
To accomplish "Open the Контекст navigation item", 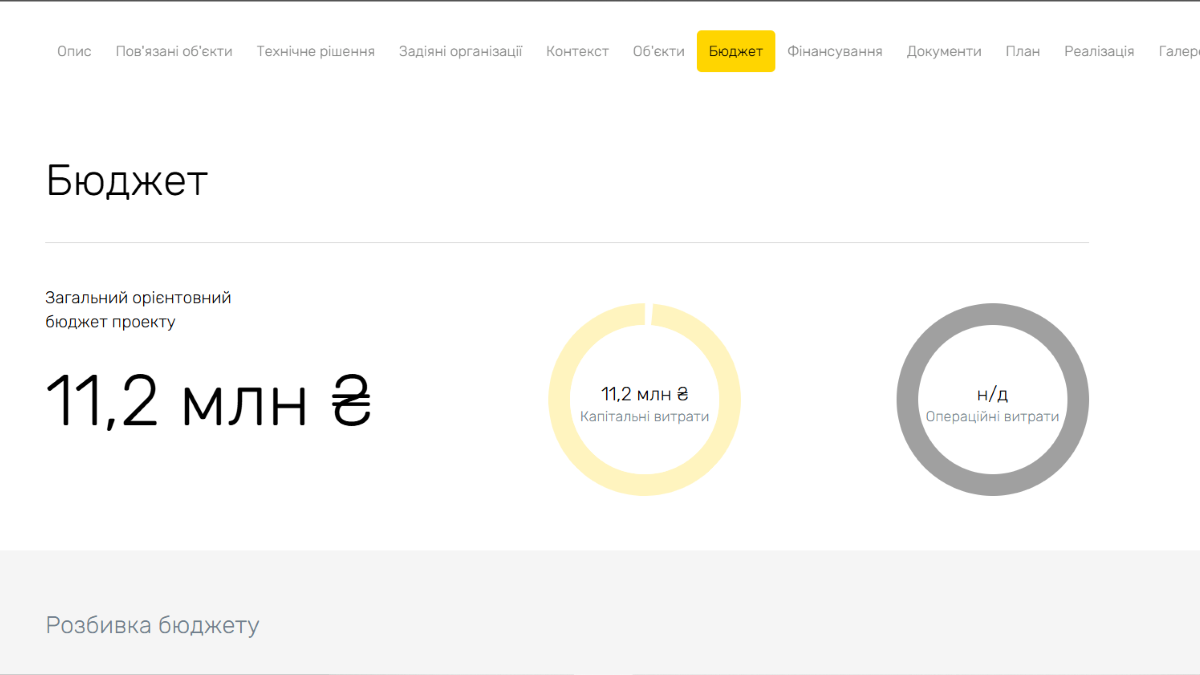I will (577, 51).
